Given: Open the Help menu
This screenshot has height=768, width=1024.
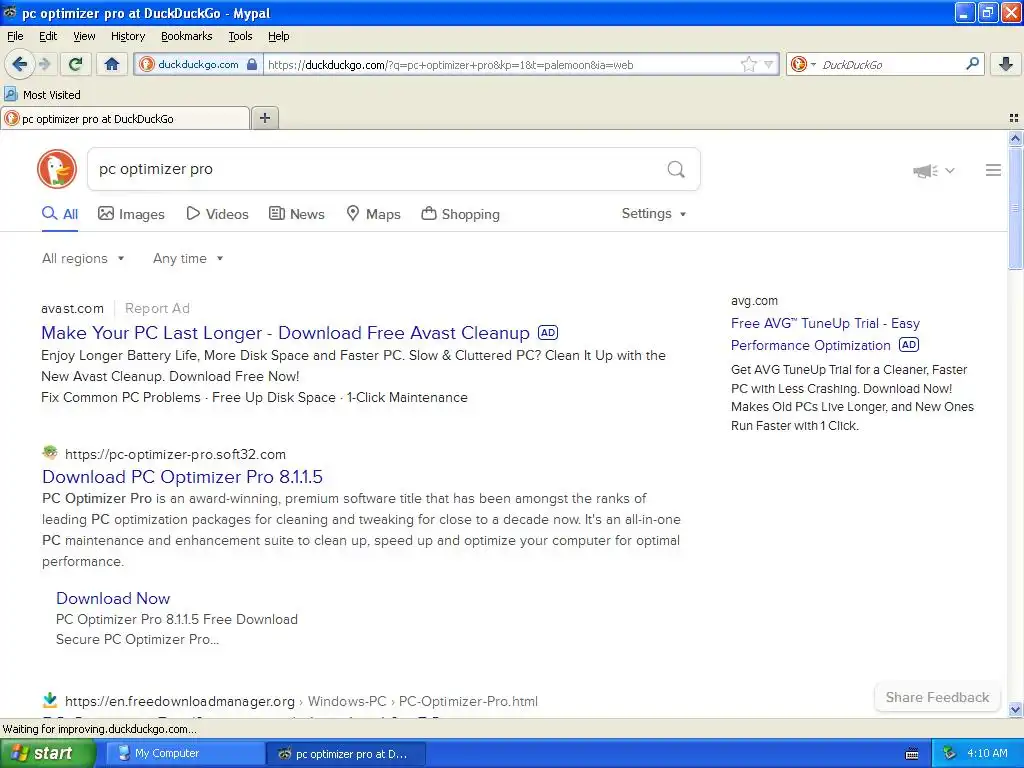Looking at the screenshot, I should pyautogui.click(x=278, y=36).
